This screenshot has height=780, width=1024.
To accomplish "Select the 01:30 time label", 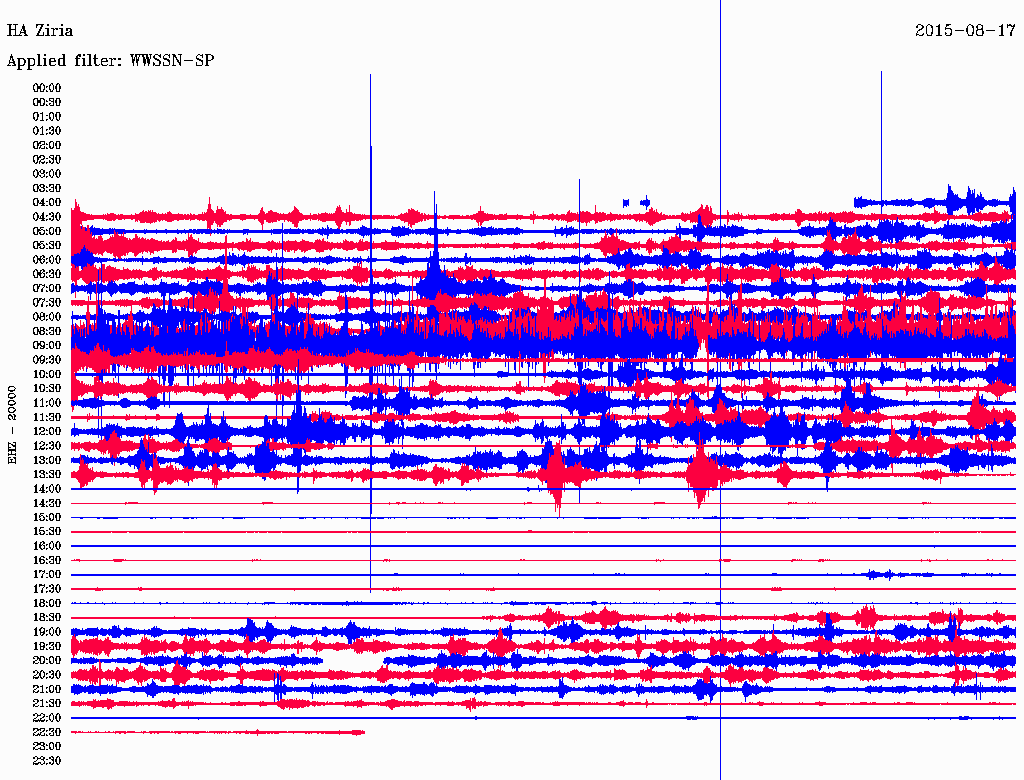I will 47,131.
